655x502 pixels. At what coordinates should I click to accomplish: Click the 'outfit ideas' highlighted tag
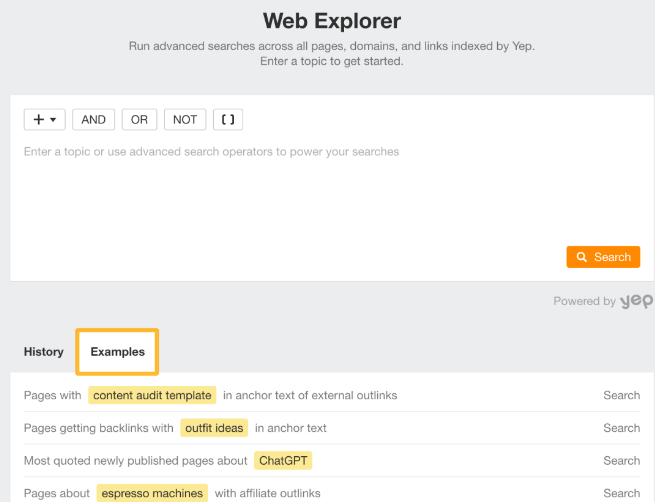[214, 428]
